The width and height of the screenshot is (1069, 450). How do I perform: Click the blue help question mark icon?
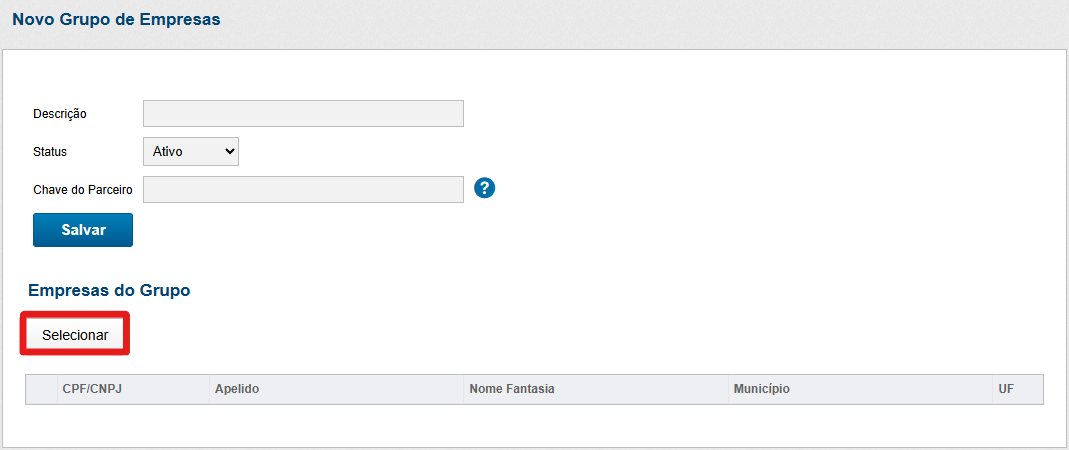click(485, 188)
